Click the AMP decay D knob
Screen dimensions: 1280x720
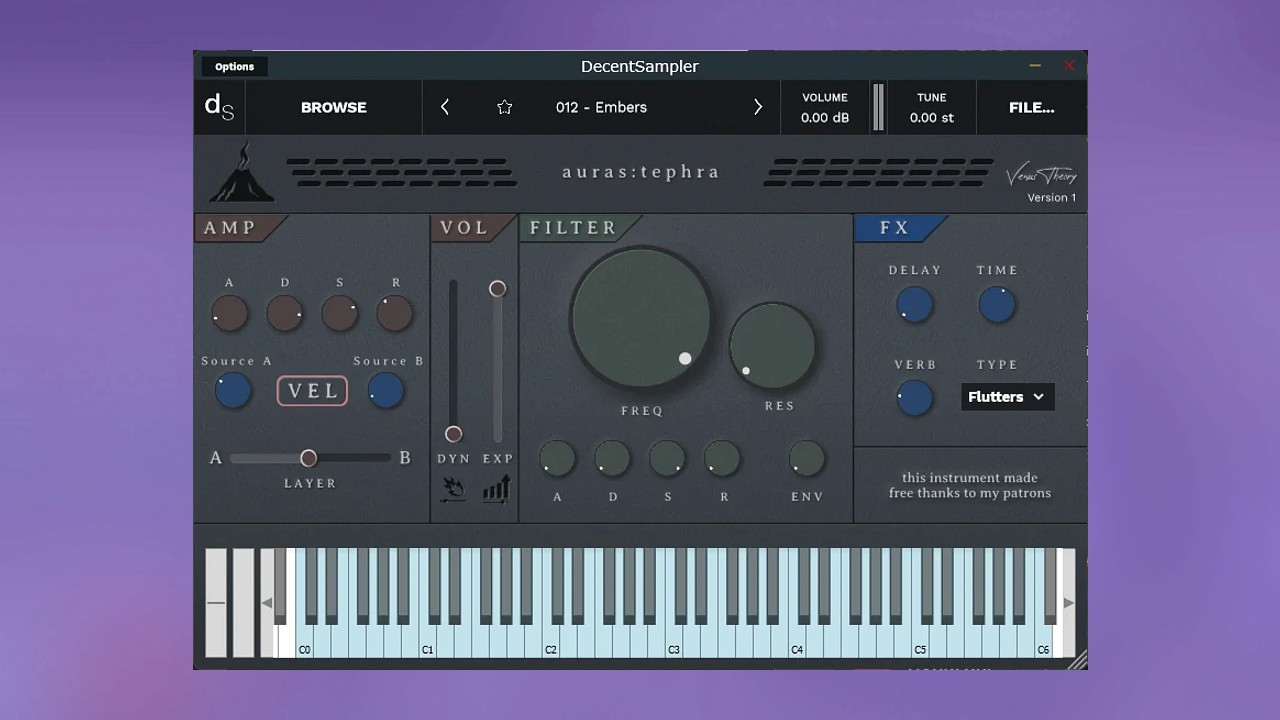click(x=285, y=314)
